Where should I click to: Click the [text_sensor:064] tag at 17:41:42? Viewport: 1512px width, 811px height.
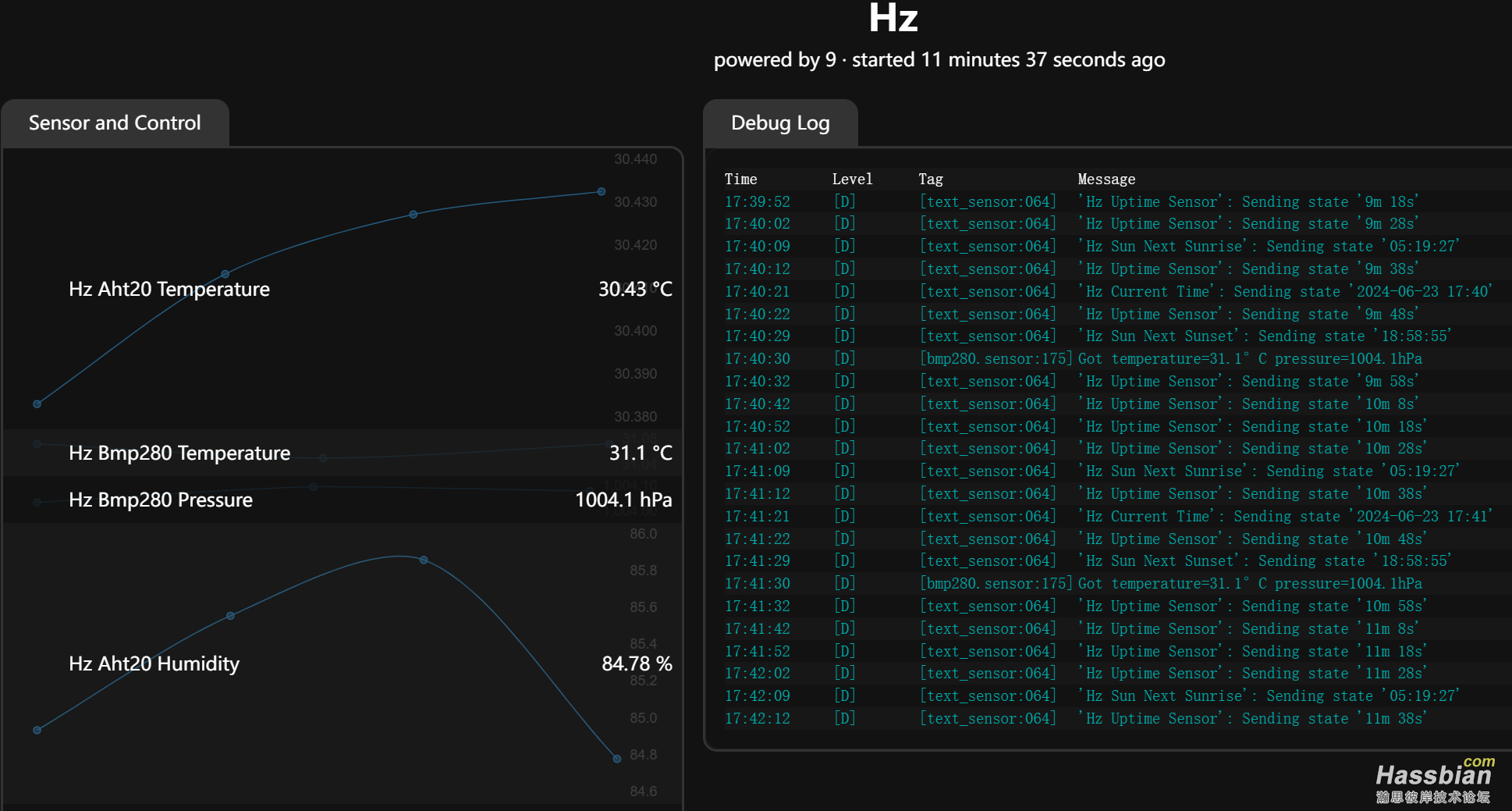(988, 628)
